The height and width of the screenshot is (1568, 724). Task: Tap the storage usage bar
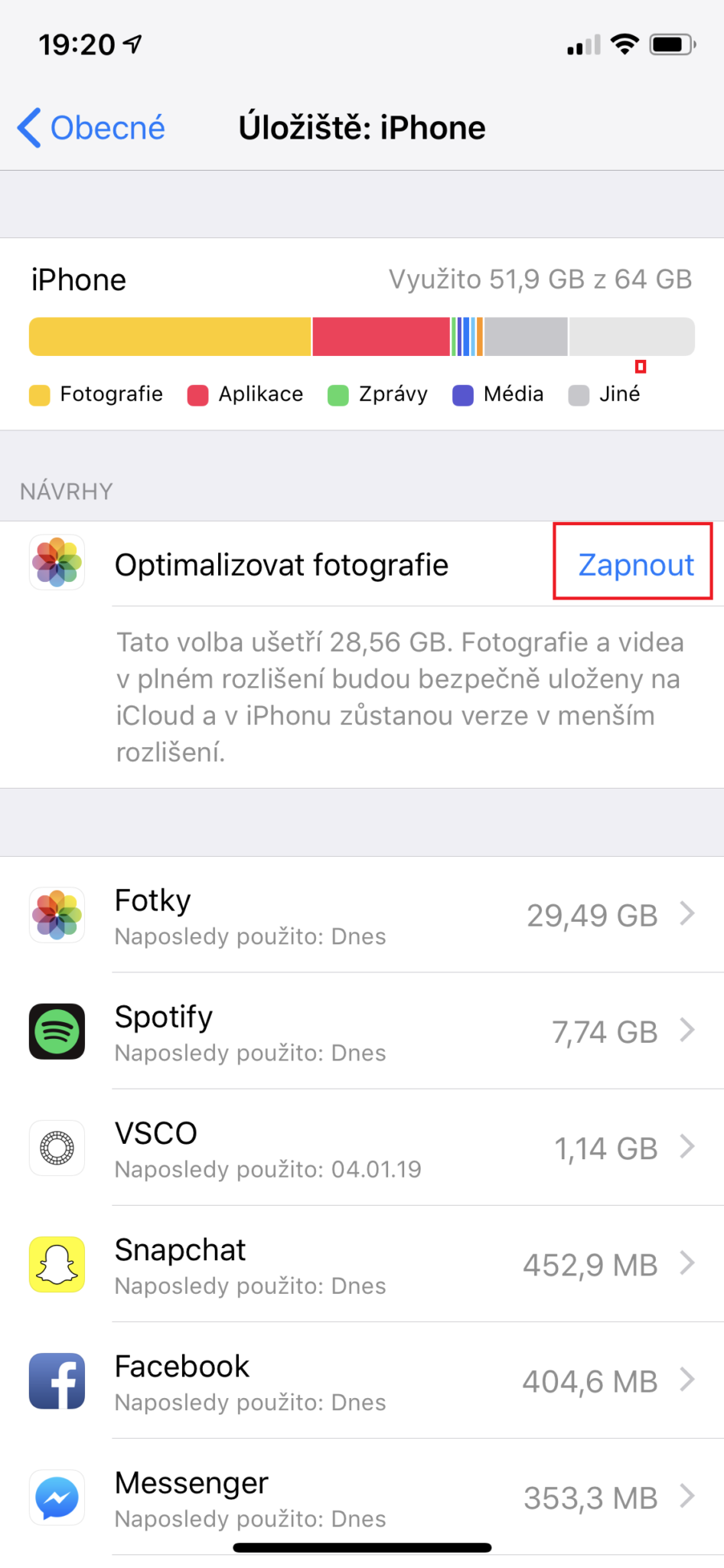pos(362,337)
